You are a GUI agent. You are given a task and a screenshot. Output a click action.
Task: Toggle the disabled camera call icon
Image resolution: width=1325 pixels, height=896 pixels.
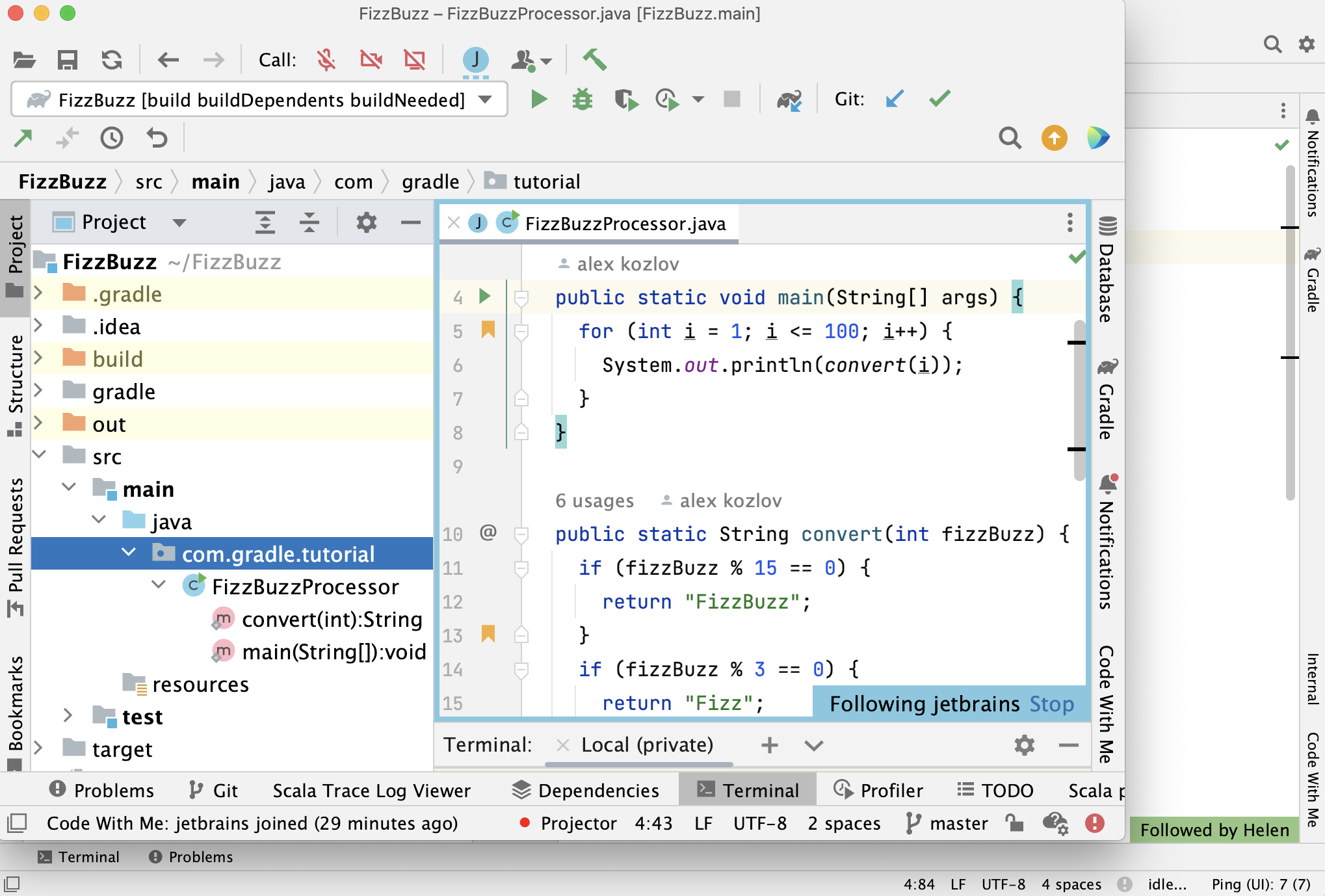coord(371,60)
